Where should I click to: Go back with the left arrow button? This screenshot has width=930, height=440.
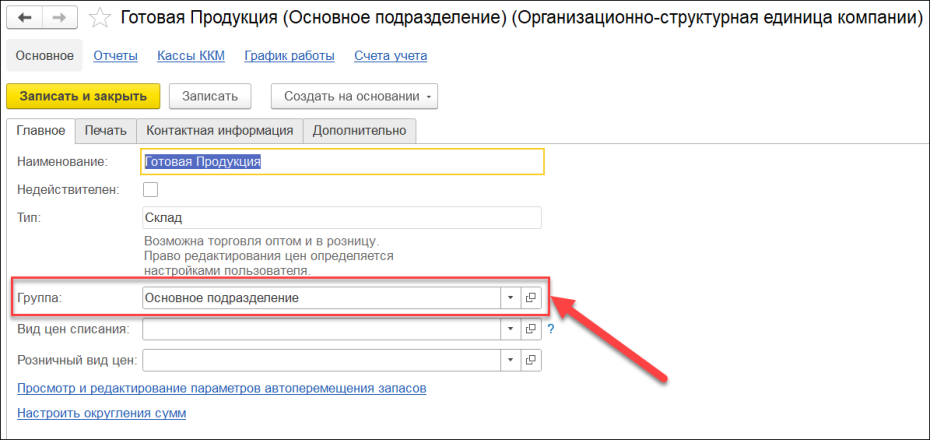(x=25, y=17)
